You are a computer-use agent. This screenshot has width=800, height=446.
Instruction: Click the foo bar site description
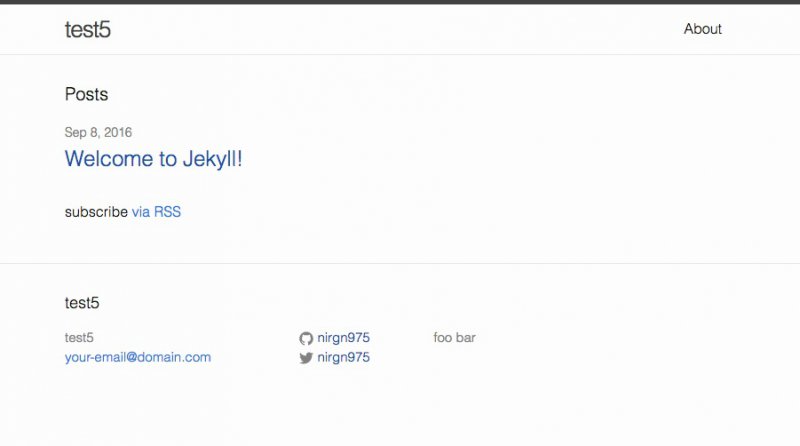coord(454,338)
